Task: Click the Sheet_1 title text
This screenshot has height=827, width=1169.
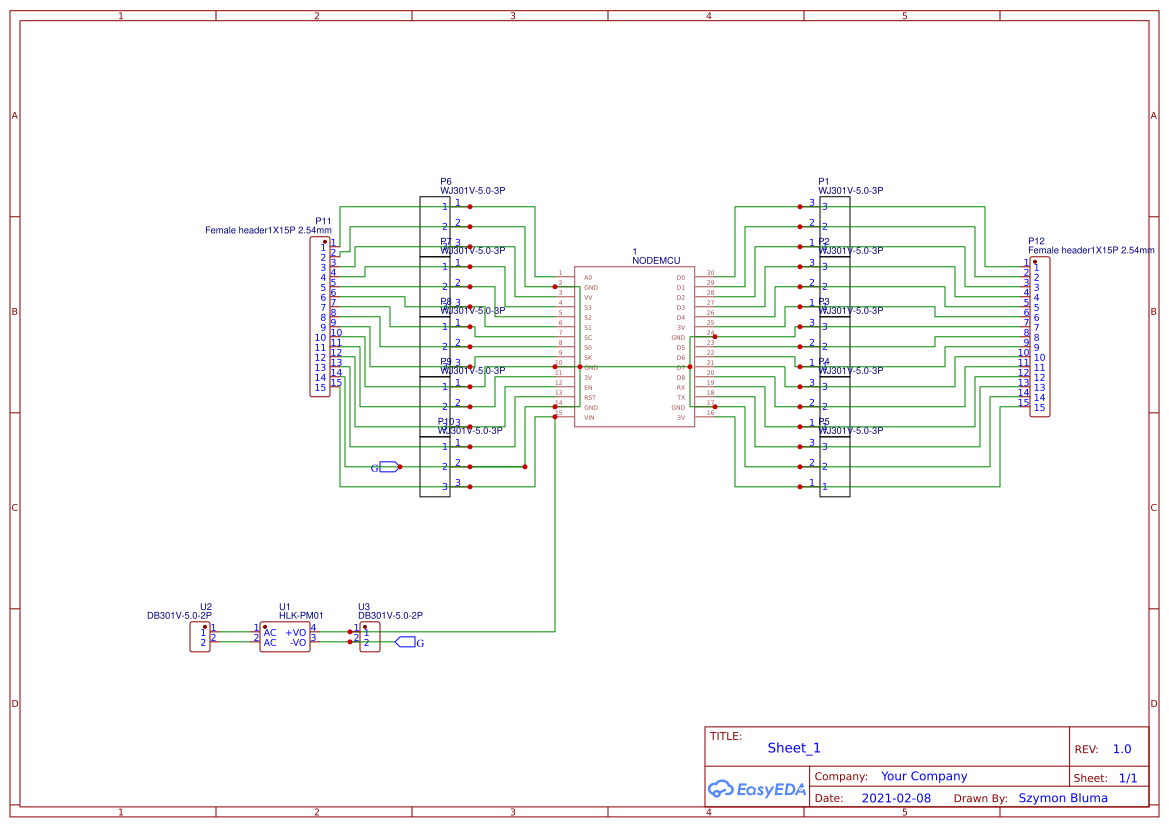Action: click(794, 748)
